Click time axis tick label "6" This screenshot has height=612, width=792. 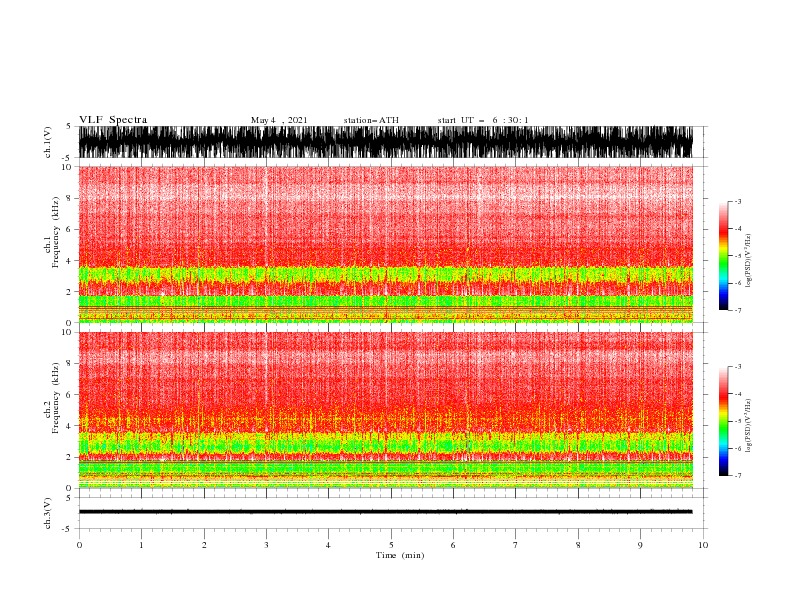tap(453, 545)
